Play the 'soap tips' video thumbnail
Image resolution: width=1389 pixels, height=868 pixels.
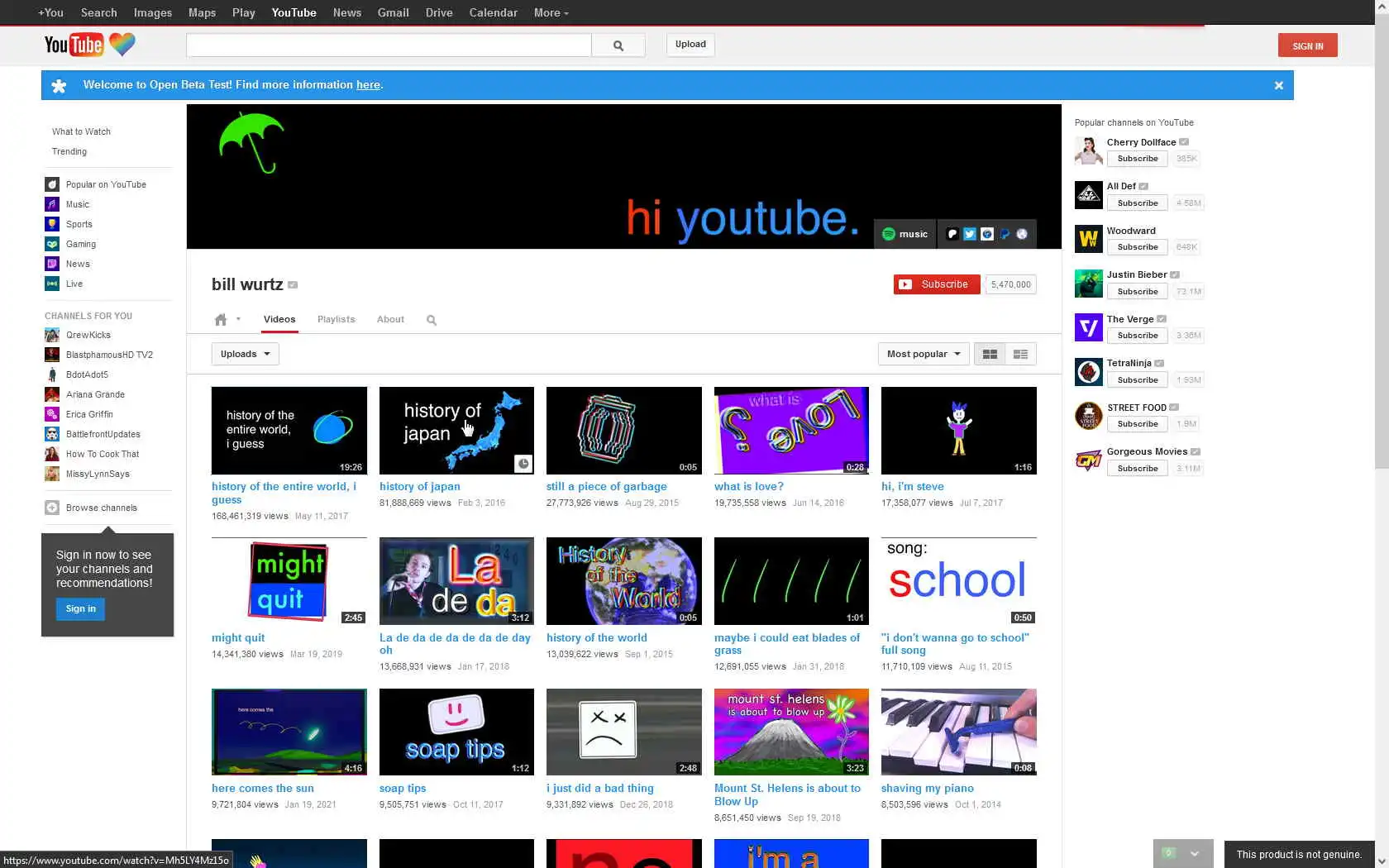pos(456,732)
